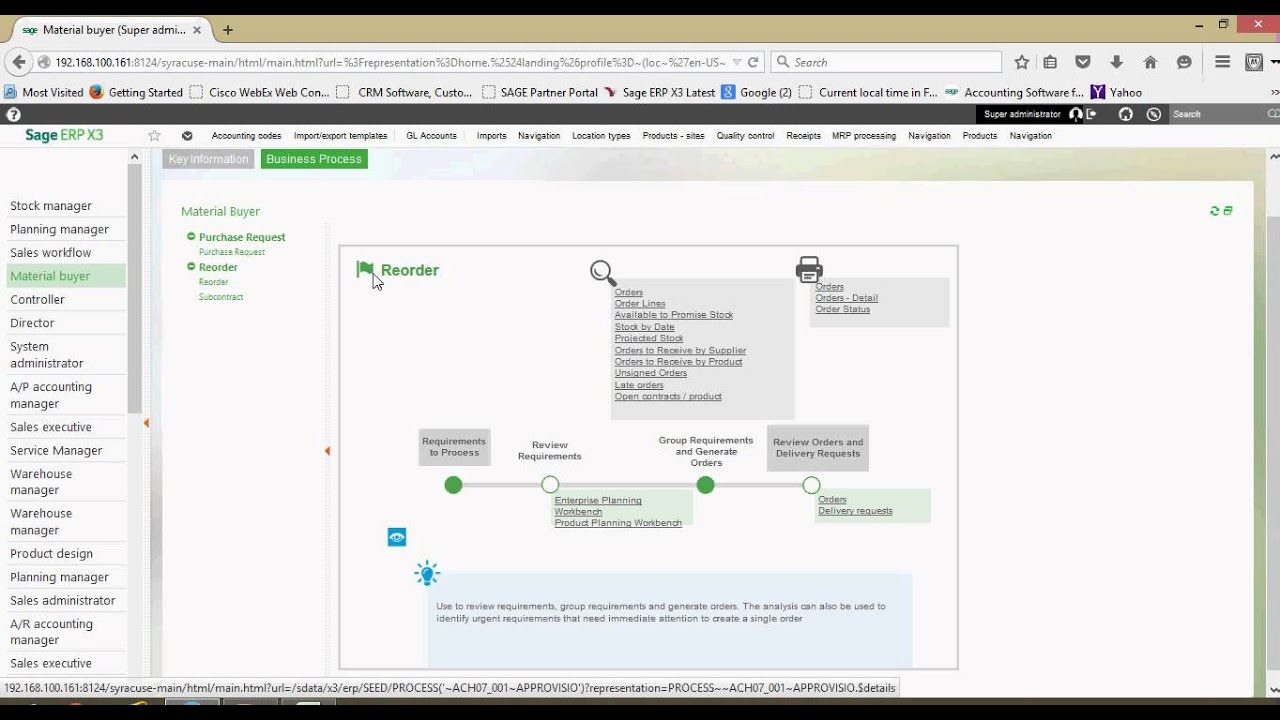Click the Firefox search input field
Image resolution: width=1280 pixels, height=720 pixels.
[886, 62]
